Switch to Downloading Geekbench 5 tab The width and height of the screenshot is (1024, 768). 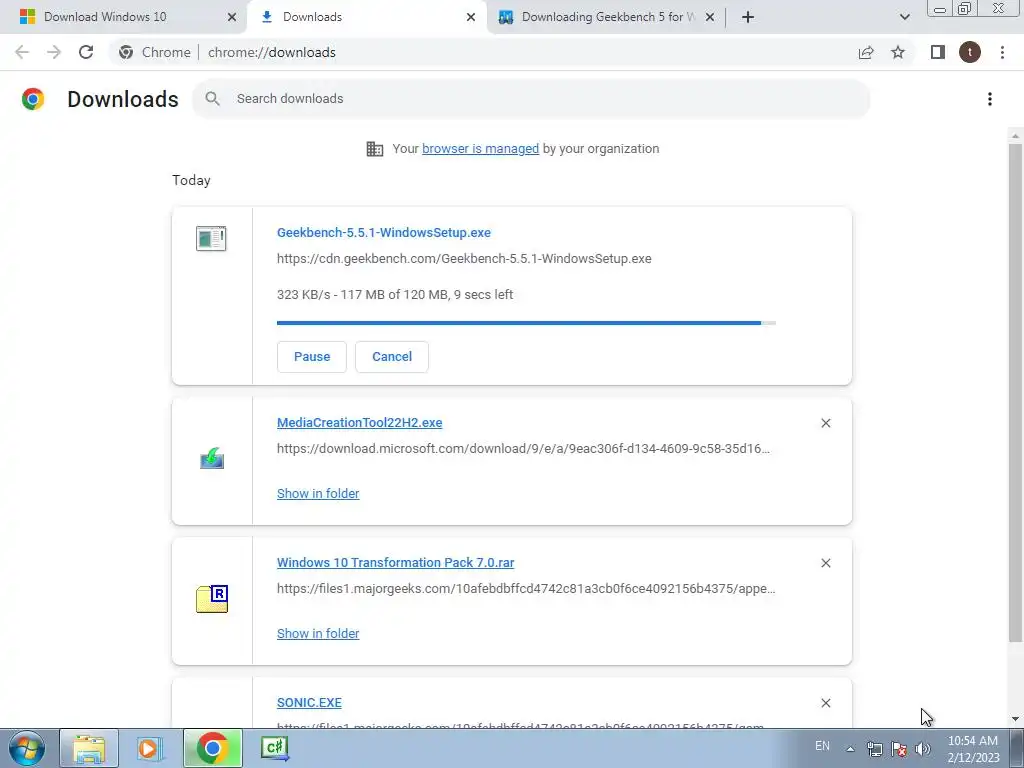(x=605, y=17)
